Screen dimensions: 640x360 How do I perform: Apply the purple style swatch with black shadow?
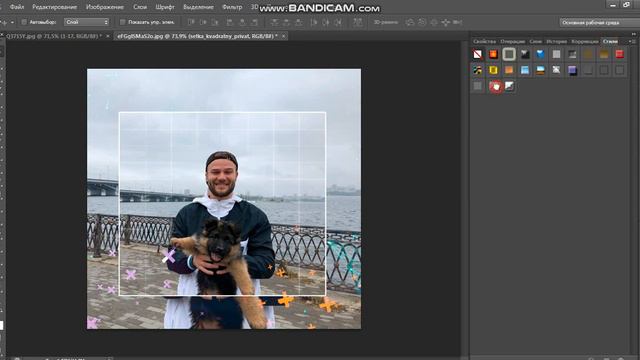(572, 70)
